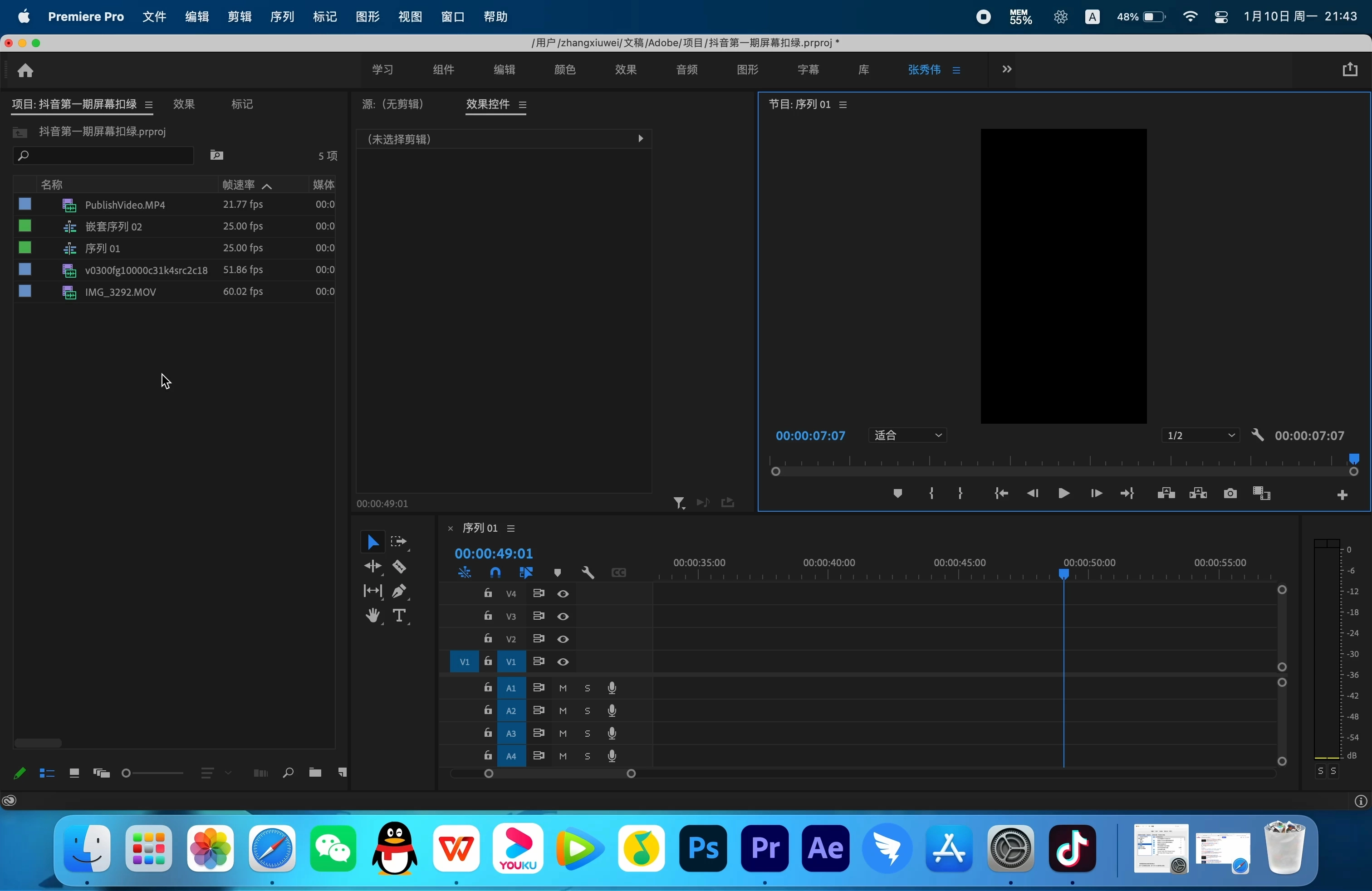
Task: Export frame with camera icon
Action: point(1230,494)
